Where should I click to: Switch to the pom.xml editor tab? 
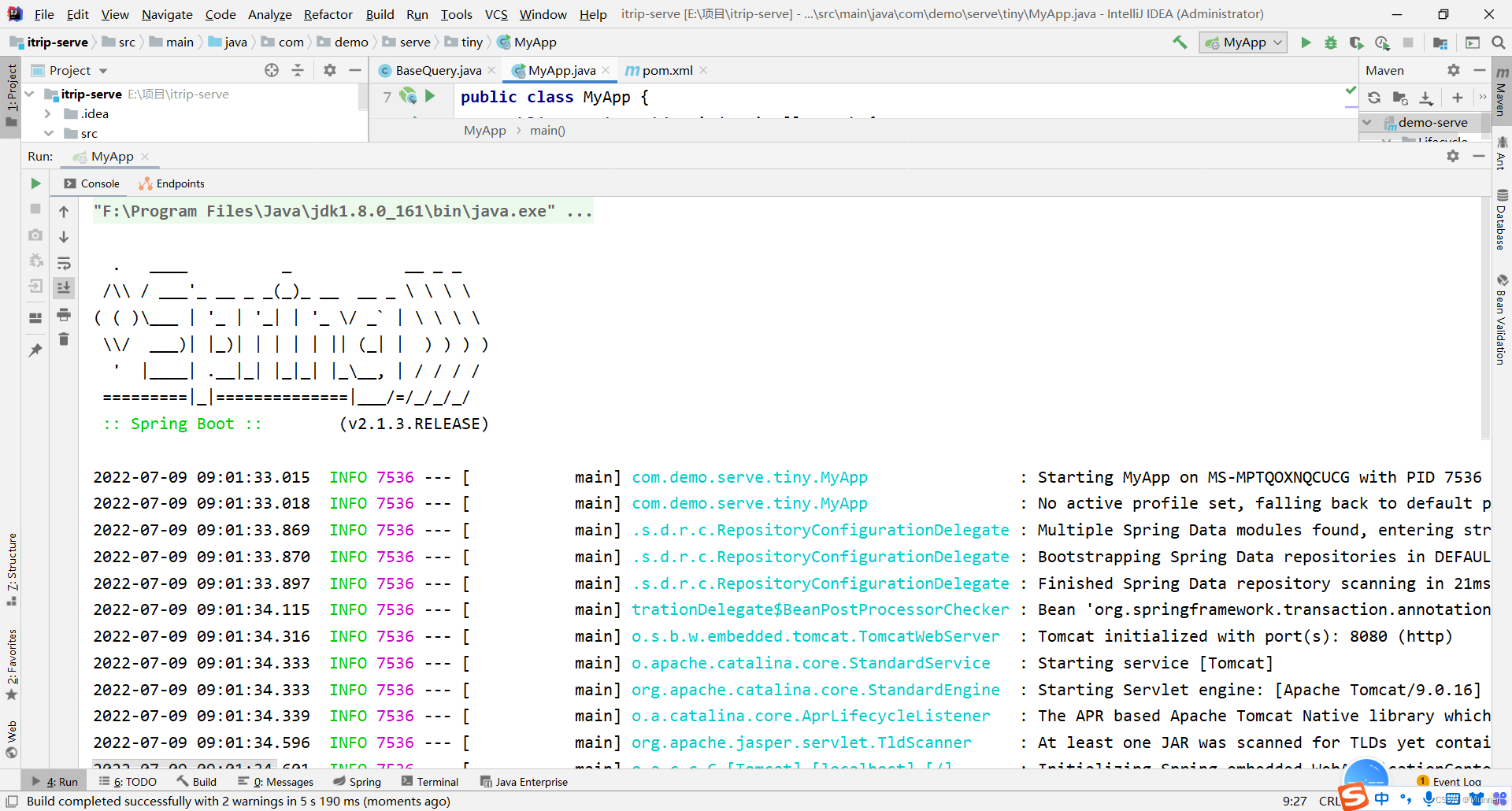pos(665,70)
